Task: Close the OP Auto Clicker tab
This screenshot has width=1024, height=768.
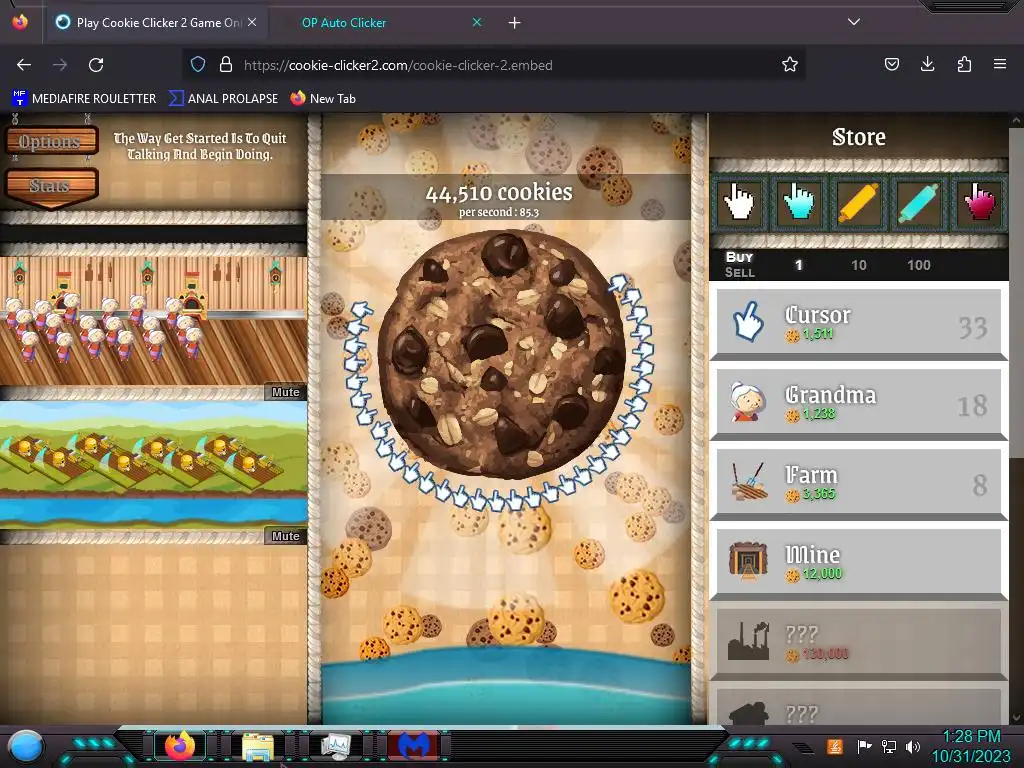Action: pyautogui.click(x=477, y=22)
